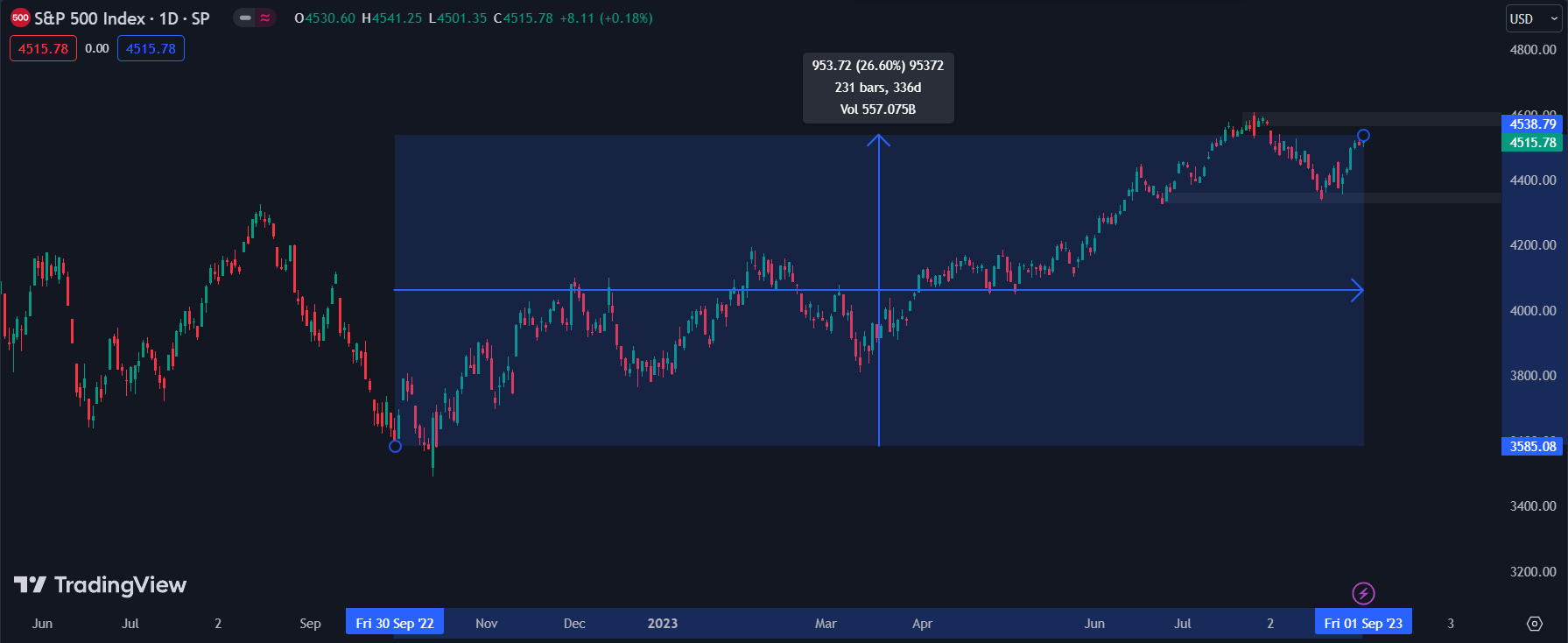1568x643 pixels.
Task: Click the blue 3585.08 price axis label
Action: point(1532,446)
